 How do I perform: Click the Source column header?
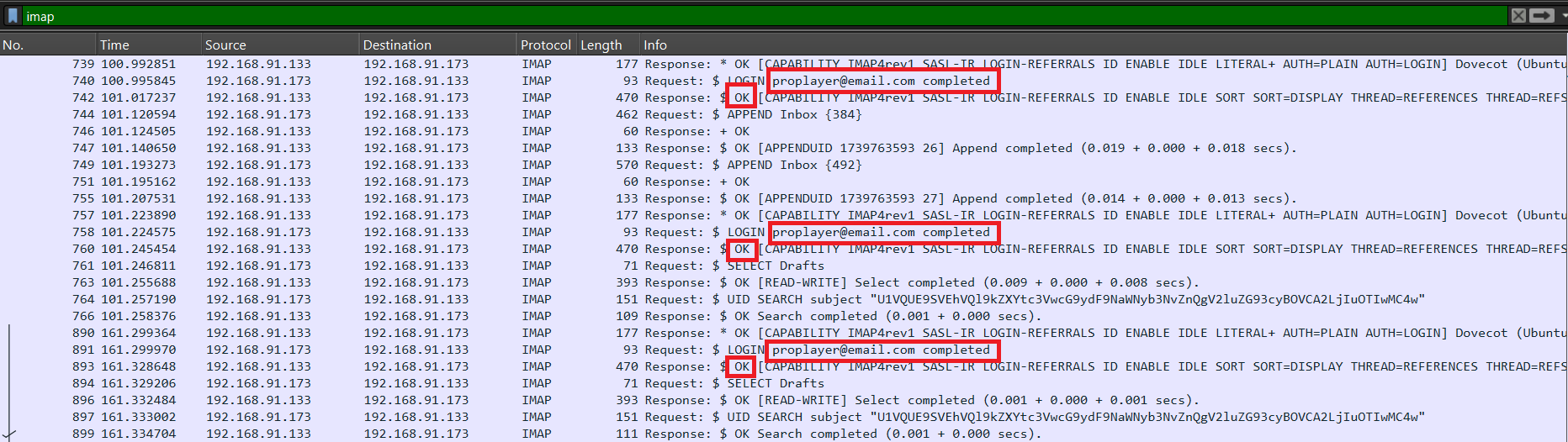point(225,45)
